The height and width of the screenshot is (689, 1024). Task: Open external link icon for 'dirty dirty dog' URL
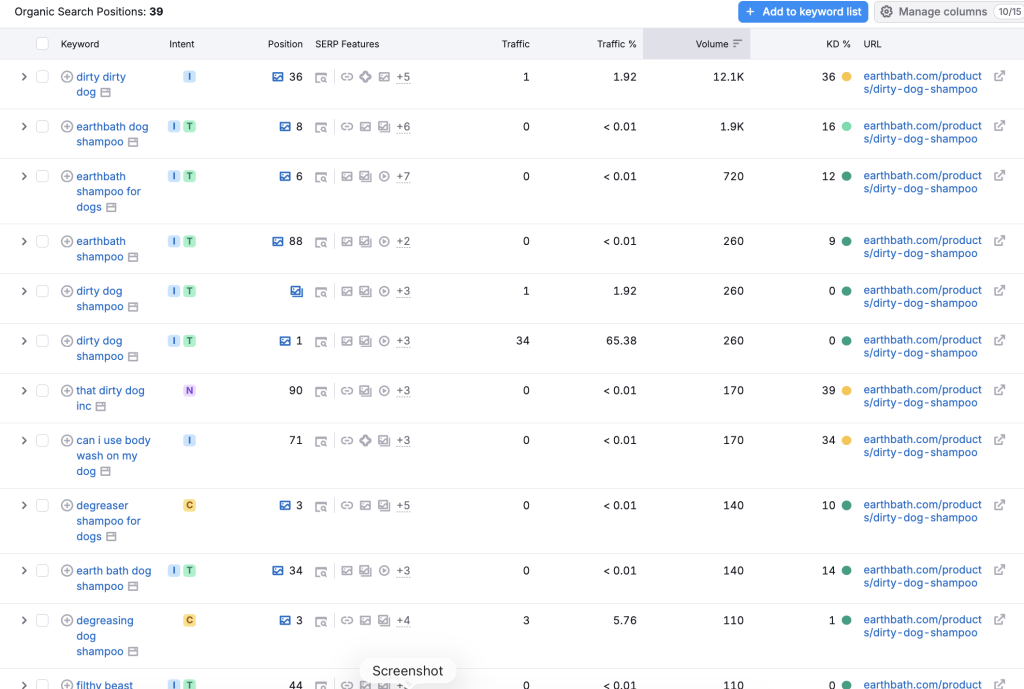(999, 76)
